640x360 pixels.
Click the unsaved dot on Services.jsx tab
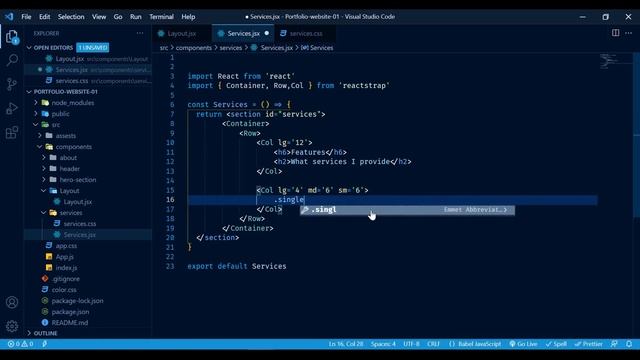coord(267,33)
